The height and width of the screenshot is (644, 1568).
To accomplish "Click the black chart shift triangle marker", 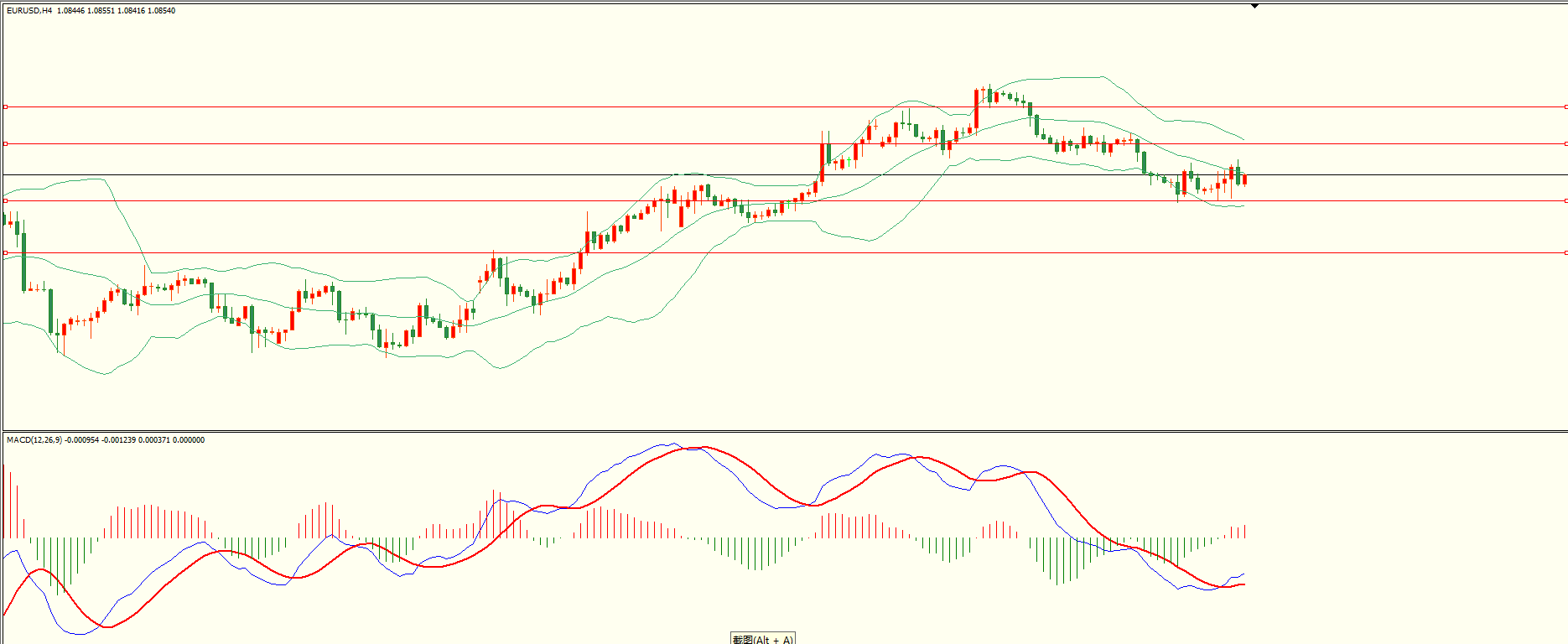I will click(x=1255, y=6).
